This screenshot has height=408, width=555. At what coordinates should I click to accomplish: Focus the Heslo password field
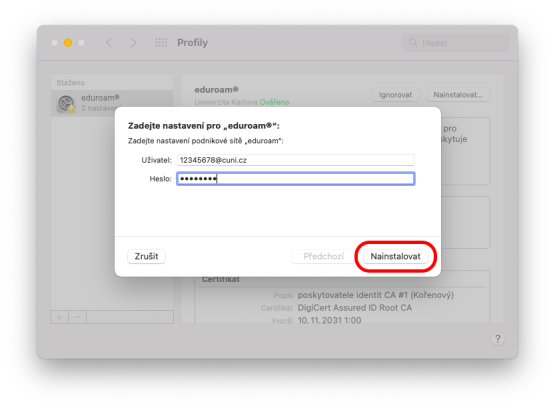coord(296,179)
